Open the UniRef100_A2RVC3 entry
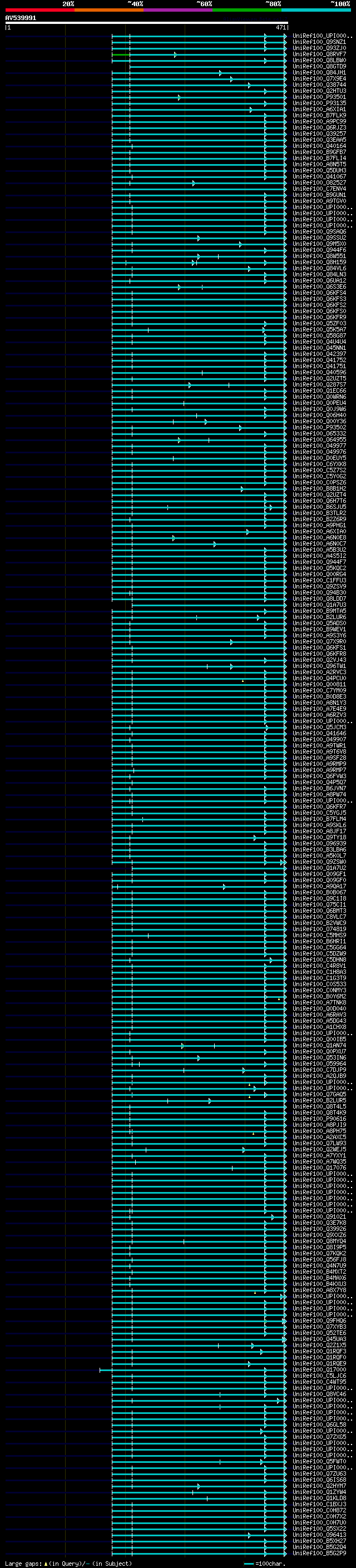356x1568 pixels. [319, 672]
